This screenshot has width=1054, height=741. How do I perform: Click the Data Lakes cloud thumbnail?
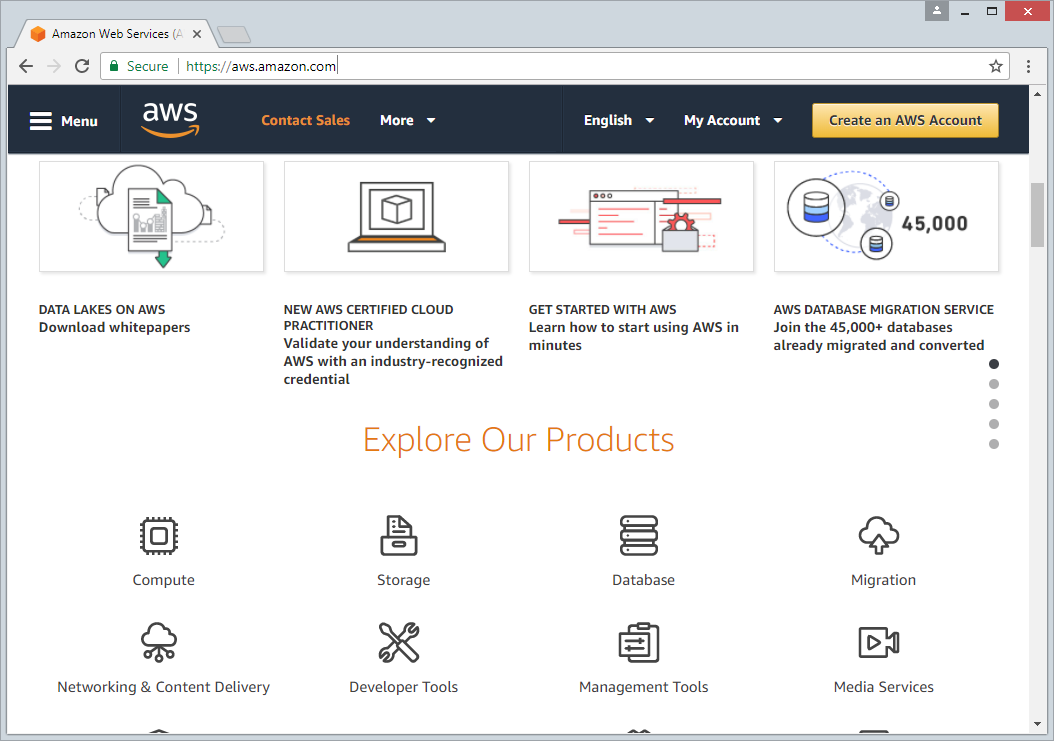tap(151, 217)
